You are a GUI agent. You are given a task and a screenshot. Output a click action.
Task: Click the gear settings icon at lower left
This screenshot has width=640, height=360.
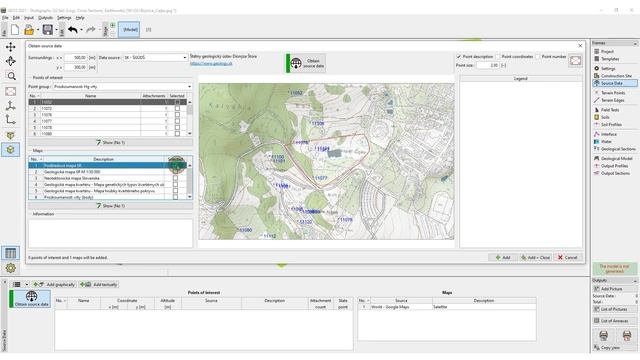click(11, 268)
